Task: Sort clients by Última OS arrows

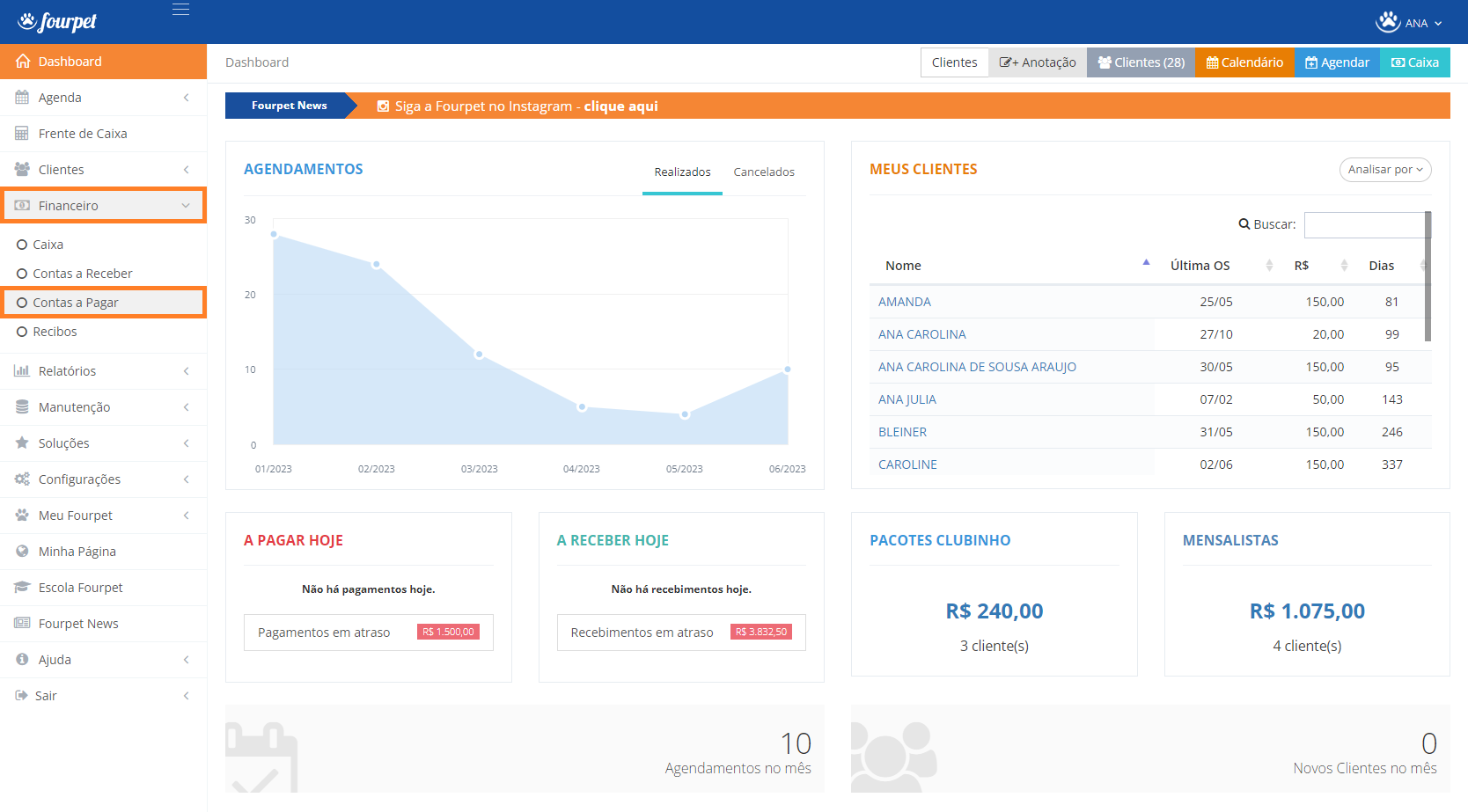Action: [x=1269, y=266]
